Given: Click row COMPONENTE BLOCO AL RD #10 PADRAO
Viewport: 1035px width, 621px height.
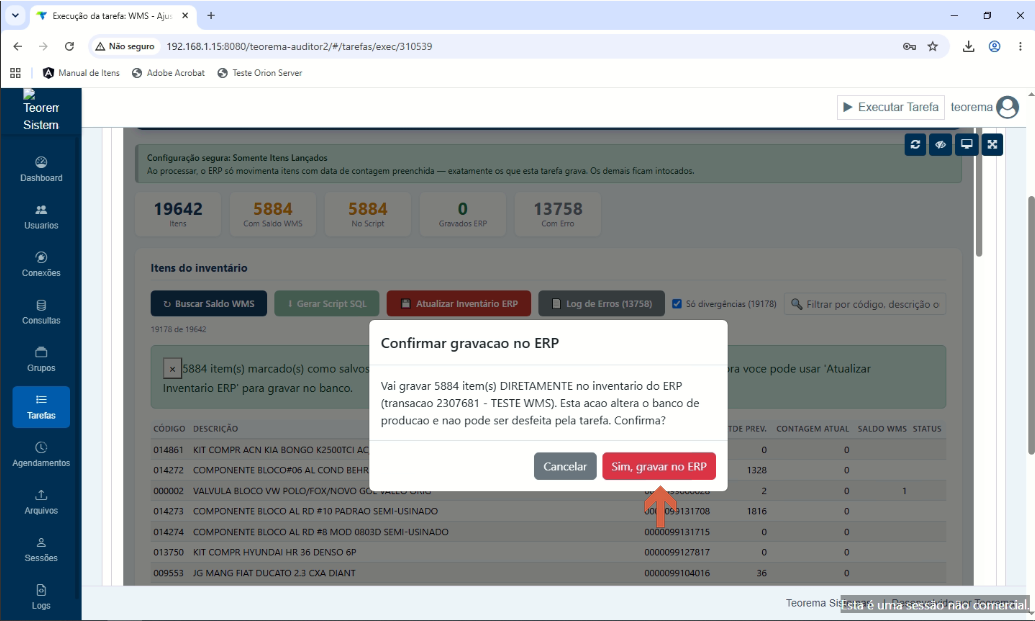Looking at the screenshot, I should click(549, 511).
